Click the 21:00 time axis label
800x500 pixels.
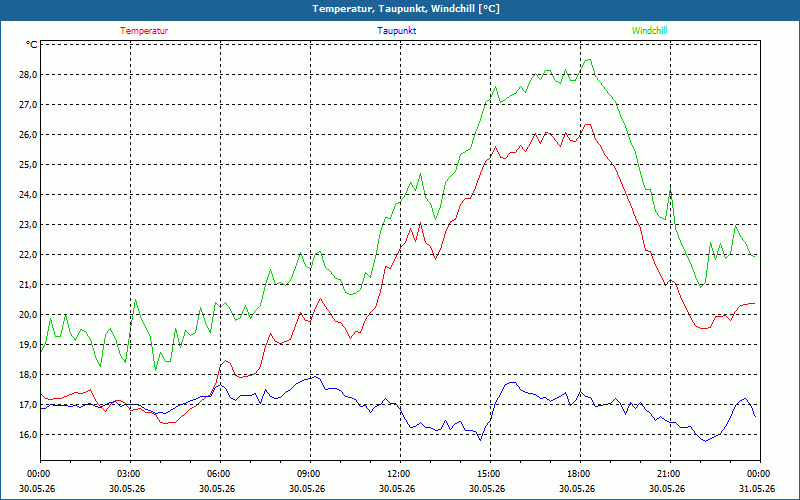pyautogui.click(x=670, y=474)
